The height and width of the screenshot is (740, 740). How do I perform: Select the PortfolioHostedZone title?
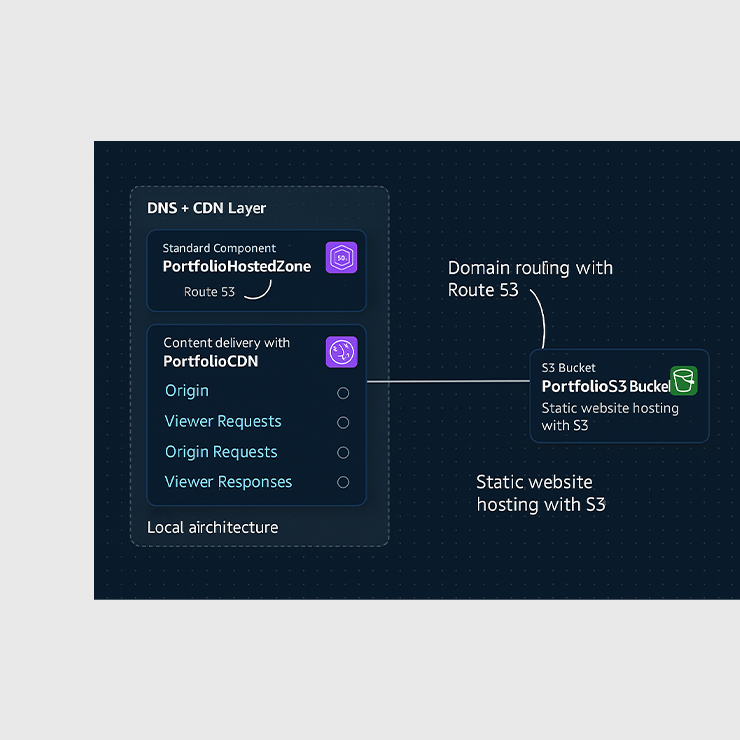point(237,267)
